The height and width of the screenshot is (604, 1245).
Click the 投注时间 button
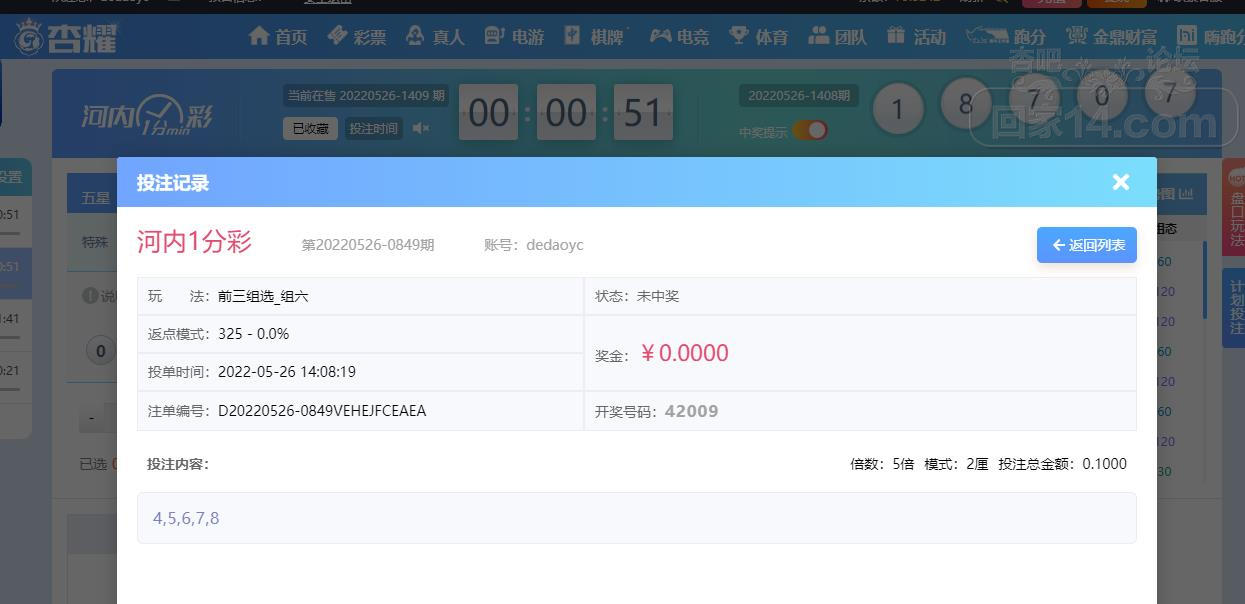click(373, 128)
